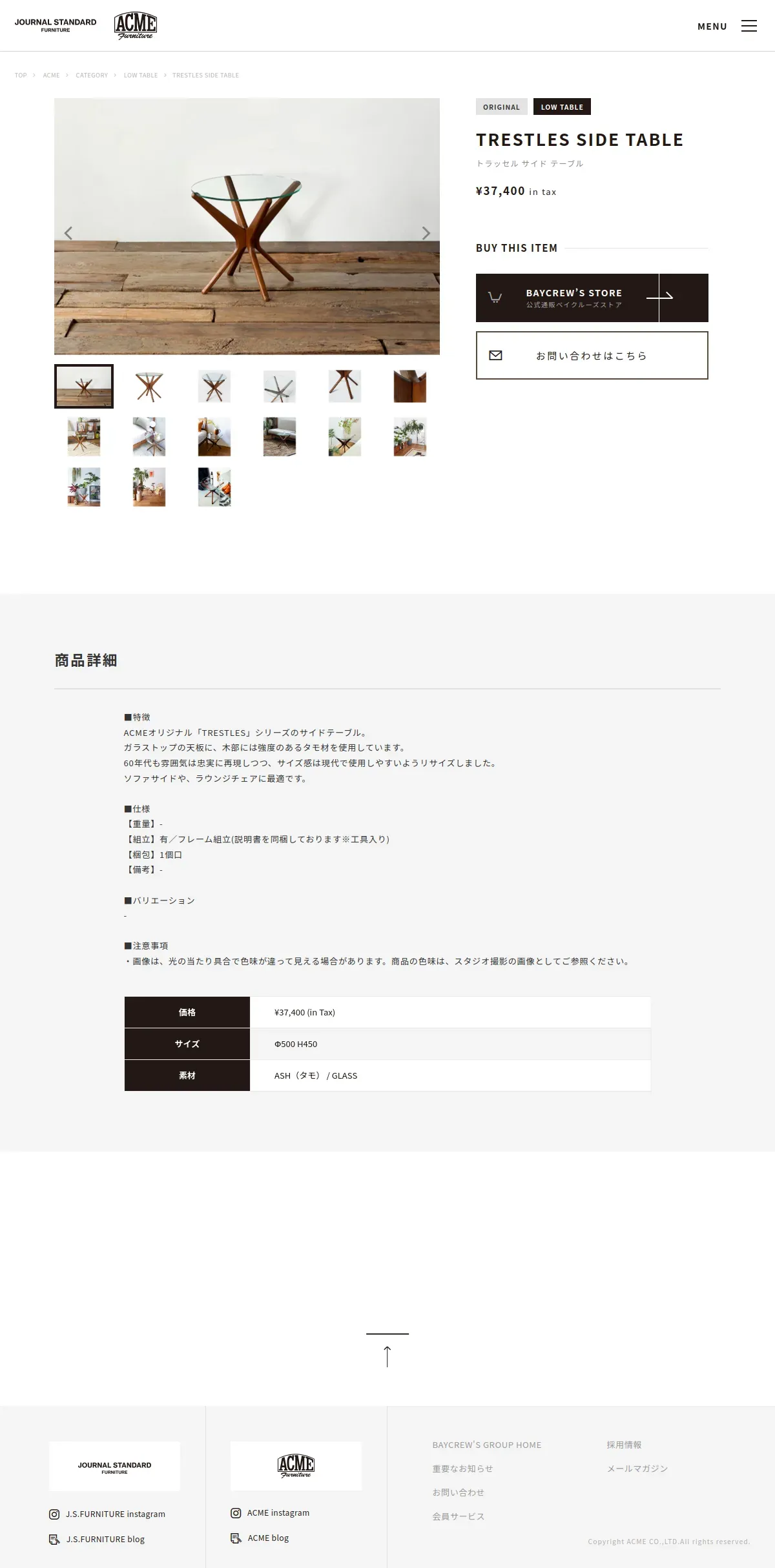Image resolution: width=775 pixels, height=1568 pixels.
Task: Select last thumbnail in third row
Action: click(214, 487)
